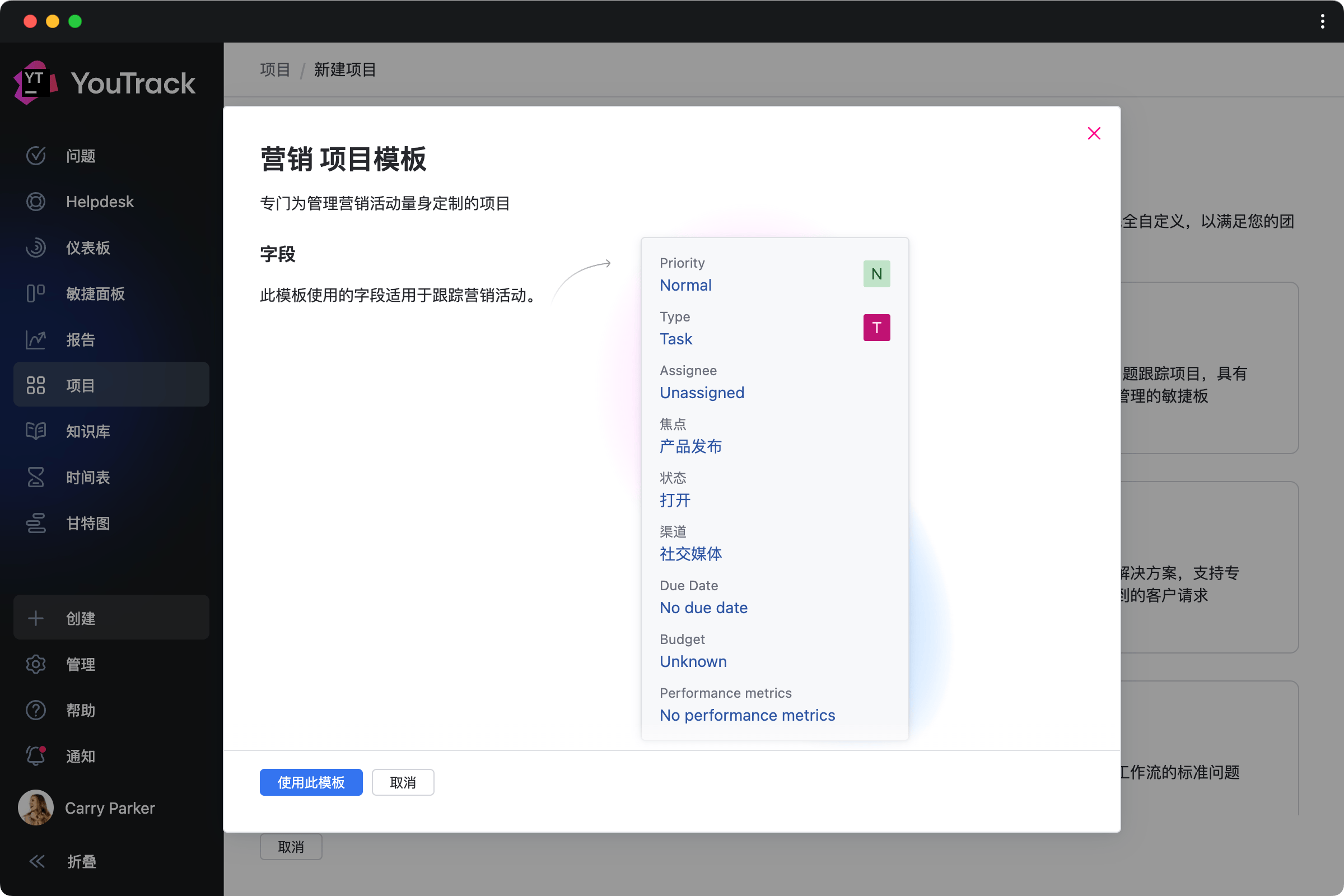The height and width of the screenshot is (896, 1344).
Task: Open the 仪表板 dashboard icon
Action: tap(35, 248)
